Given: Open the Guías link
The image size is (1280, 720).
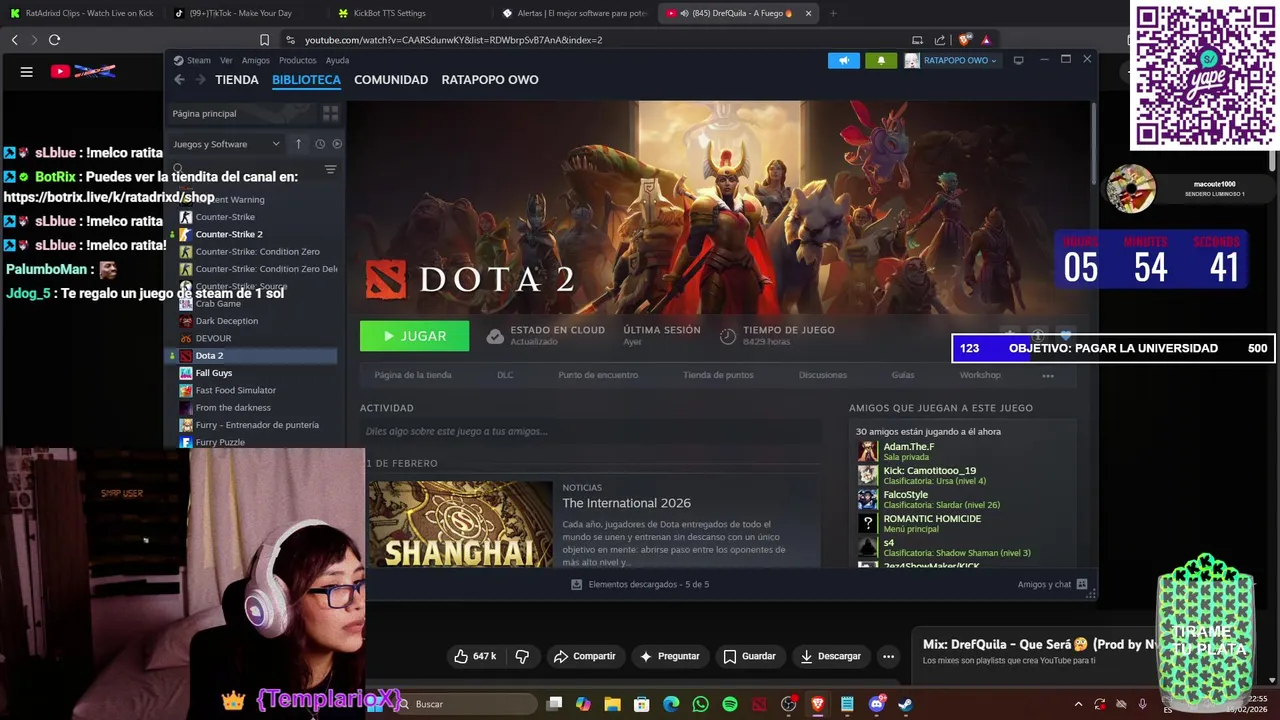Looking at the screenshot, I should coord(903,375).
